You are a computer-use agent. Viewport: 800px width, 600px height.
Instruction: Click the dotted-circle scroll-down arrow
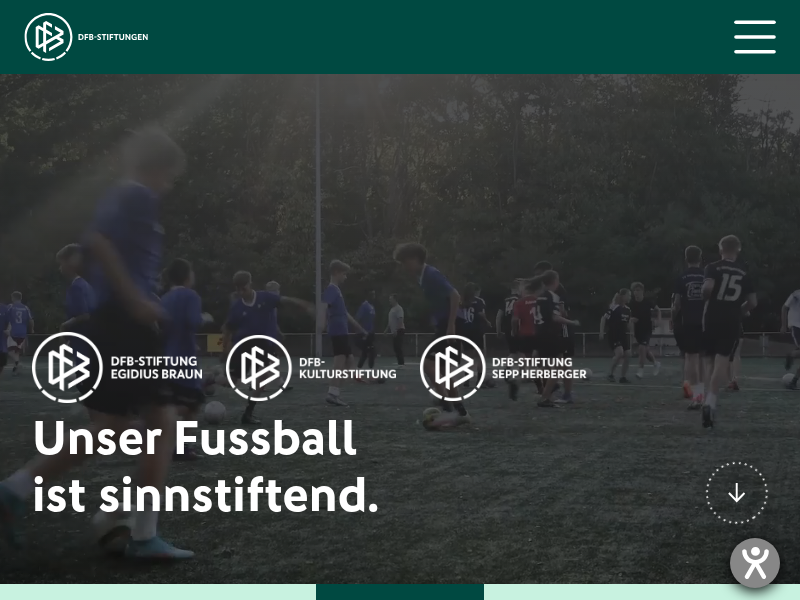737,493
